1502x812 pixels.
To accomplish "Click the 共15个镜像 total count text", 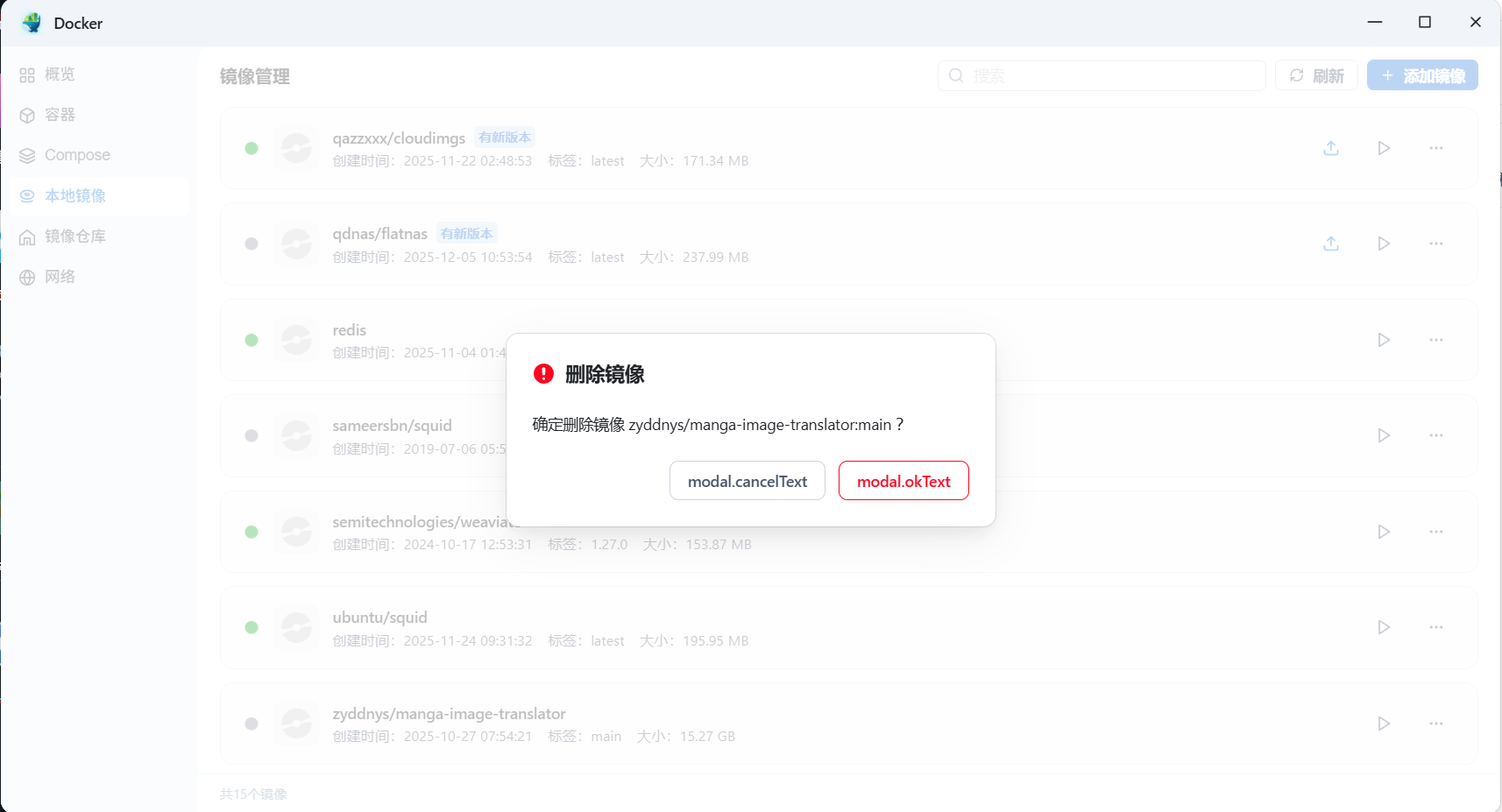I will tap(253, 794).
